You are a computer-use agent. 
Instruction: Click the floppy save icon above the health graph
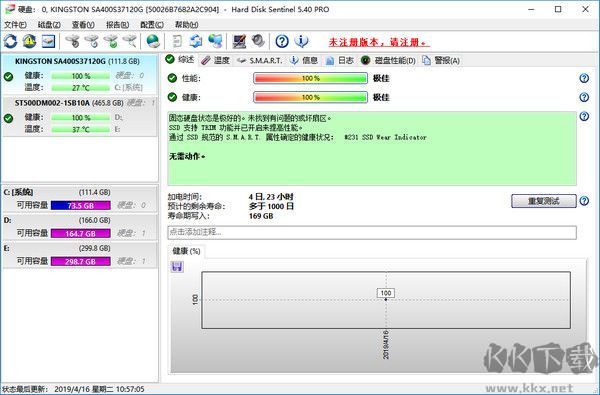177,267
